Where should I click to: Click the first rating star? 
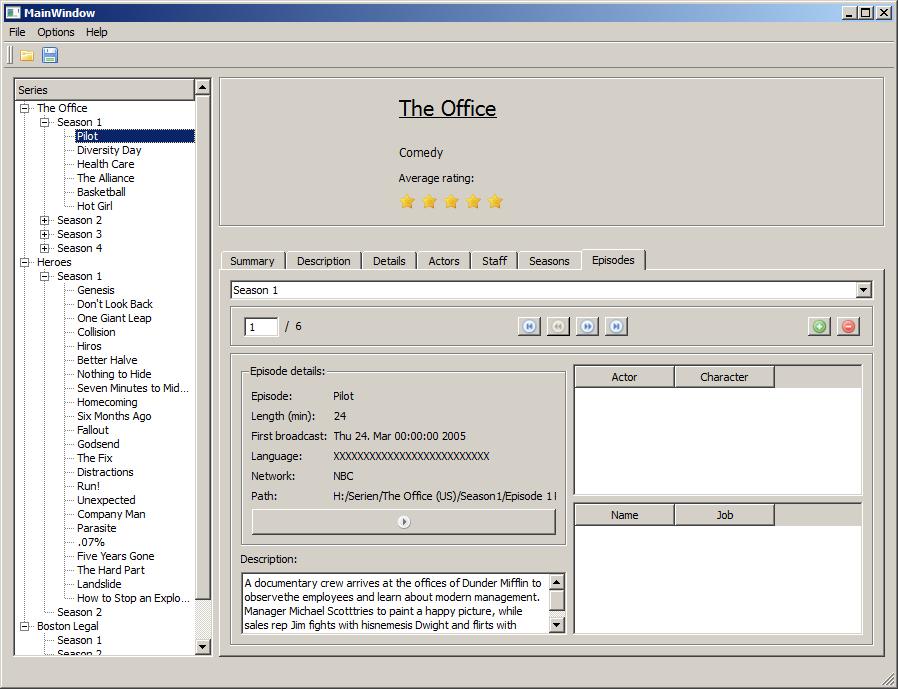coord(407,202)
